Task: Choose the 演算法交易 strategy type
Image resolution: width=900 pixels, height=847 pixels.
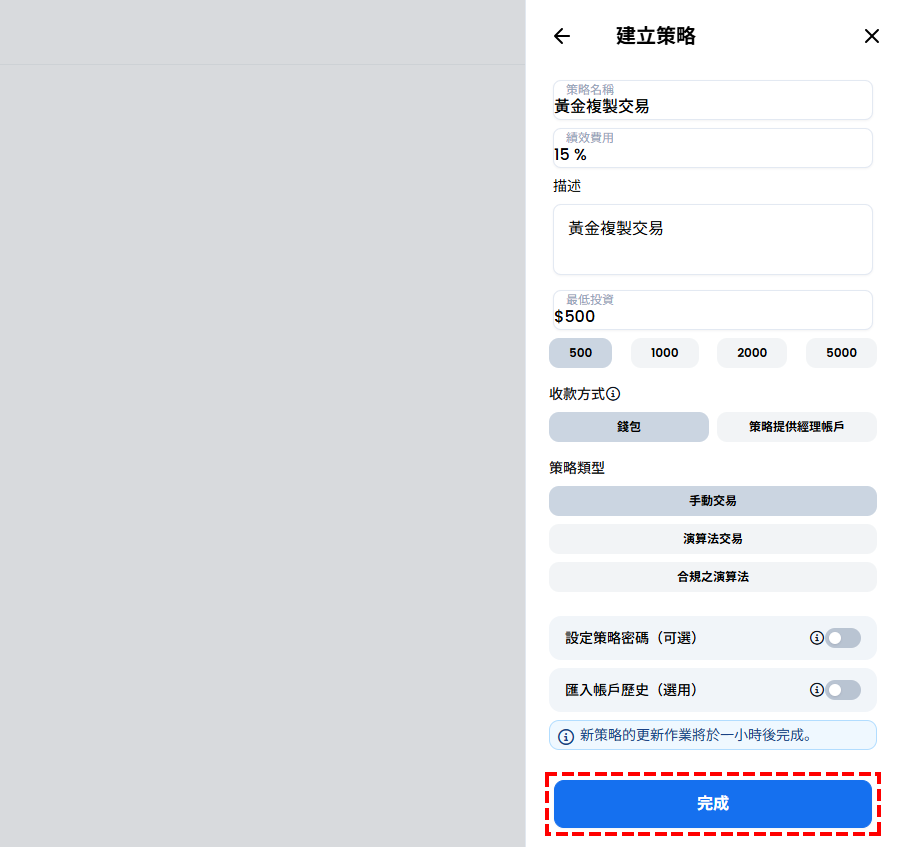Action: [712, 539]
